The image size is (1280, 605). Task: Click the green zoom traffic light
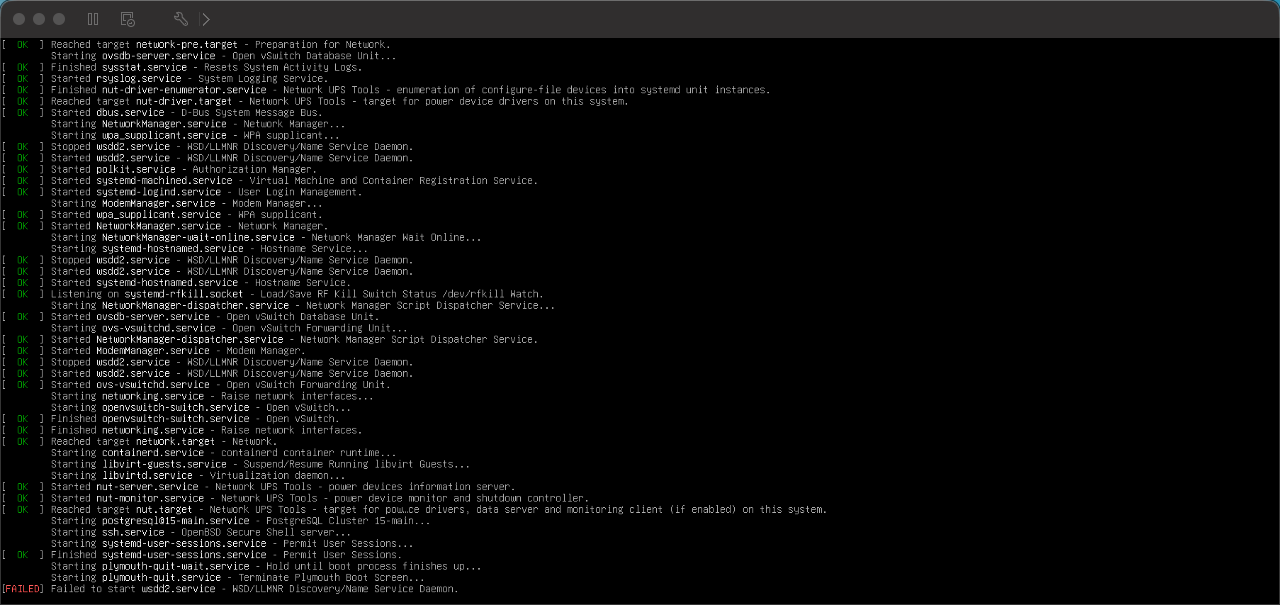point(58,18)
